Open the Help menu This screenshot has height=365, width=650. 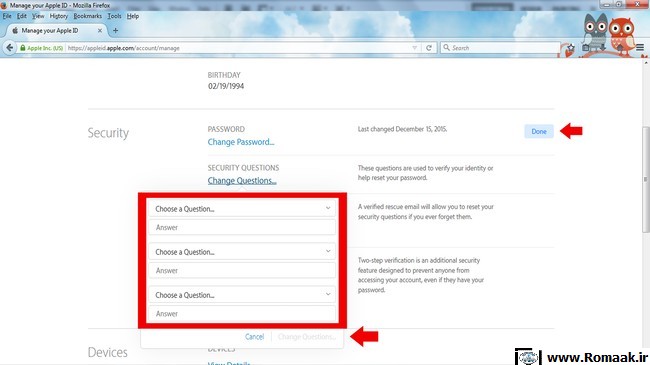coord(133,16)
